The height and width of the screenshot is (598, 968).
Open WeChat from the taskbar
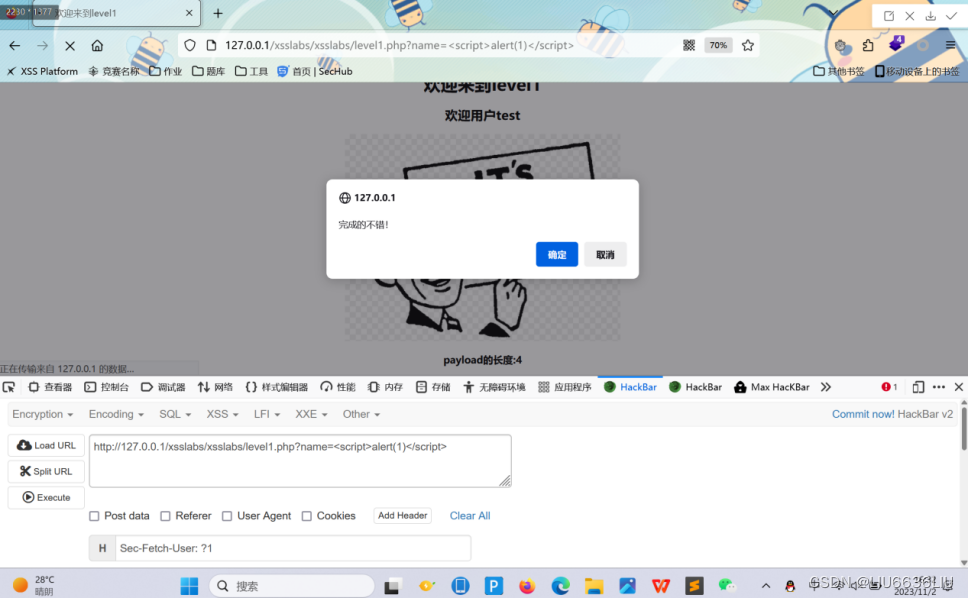point(727,586)
